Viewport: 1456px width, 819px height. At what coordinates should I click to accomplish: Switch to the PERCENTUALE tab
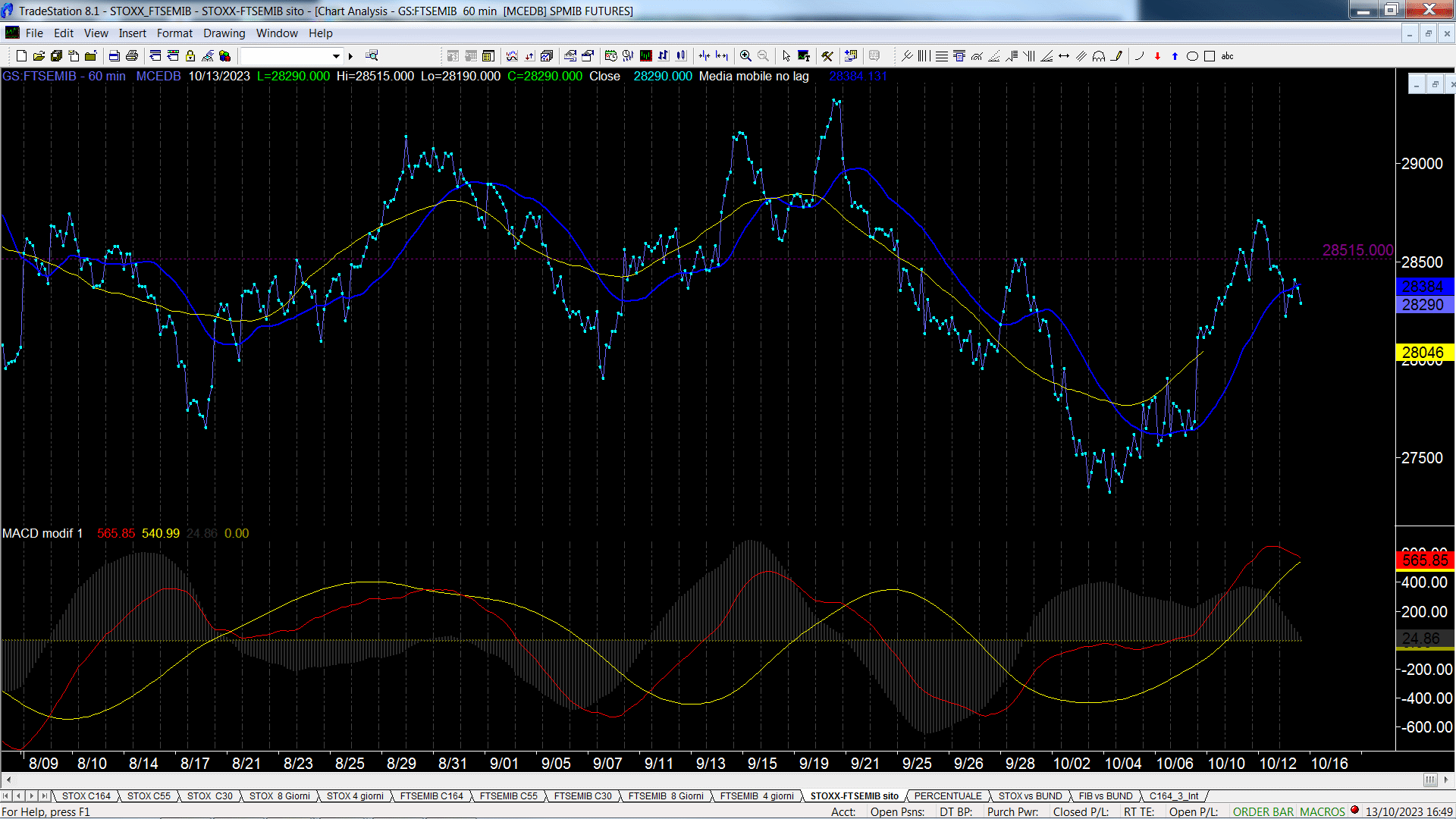(948, 796)
